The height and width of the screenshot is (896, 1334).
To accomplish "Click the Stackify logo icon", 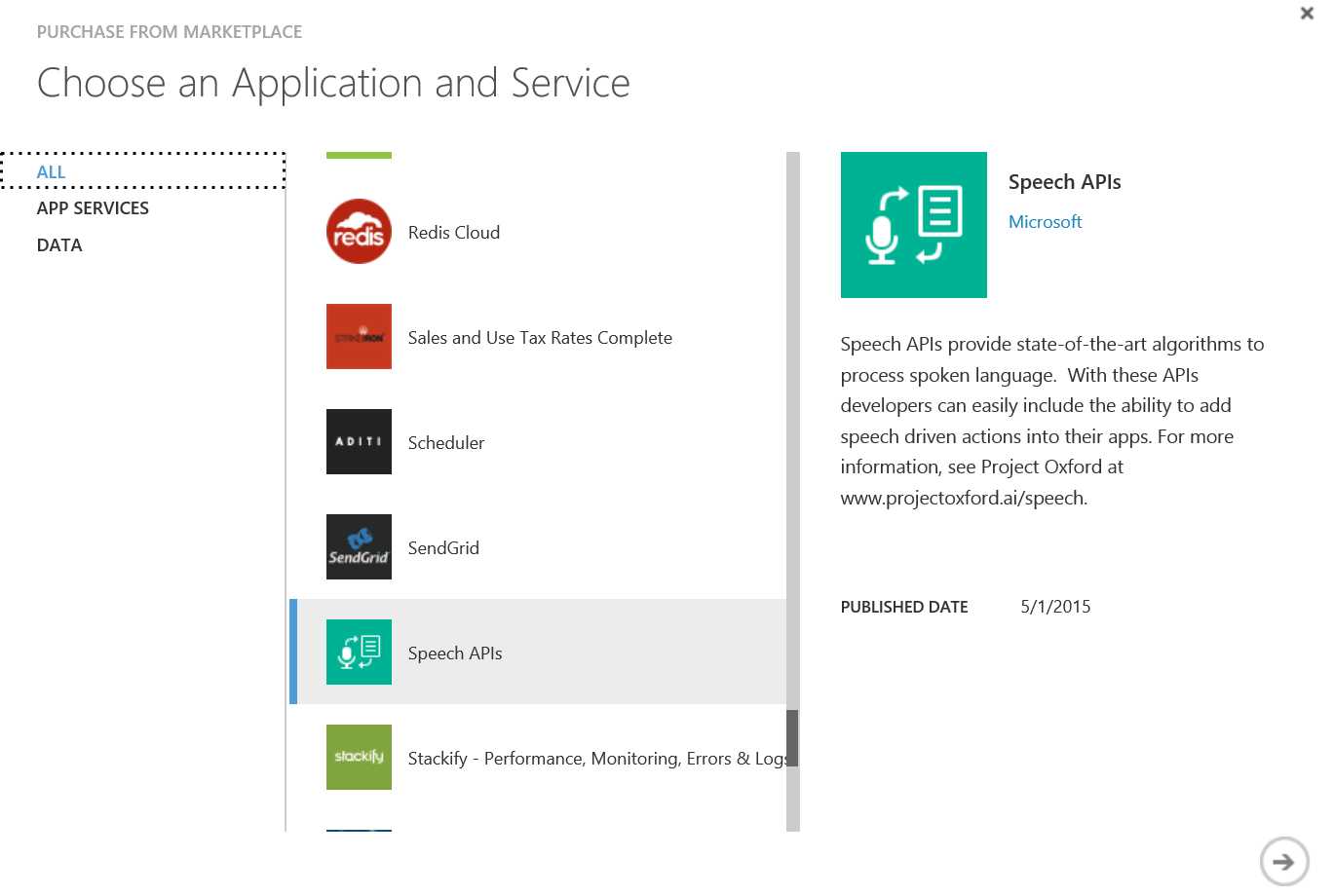I will click(x=359, y=757).
